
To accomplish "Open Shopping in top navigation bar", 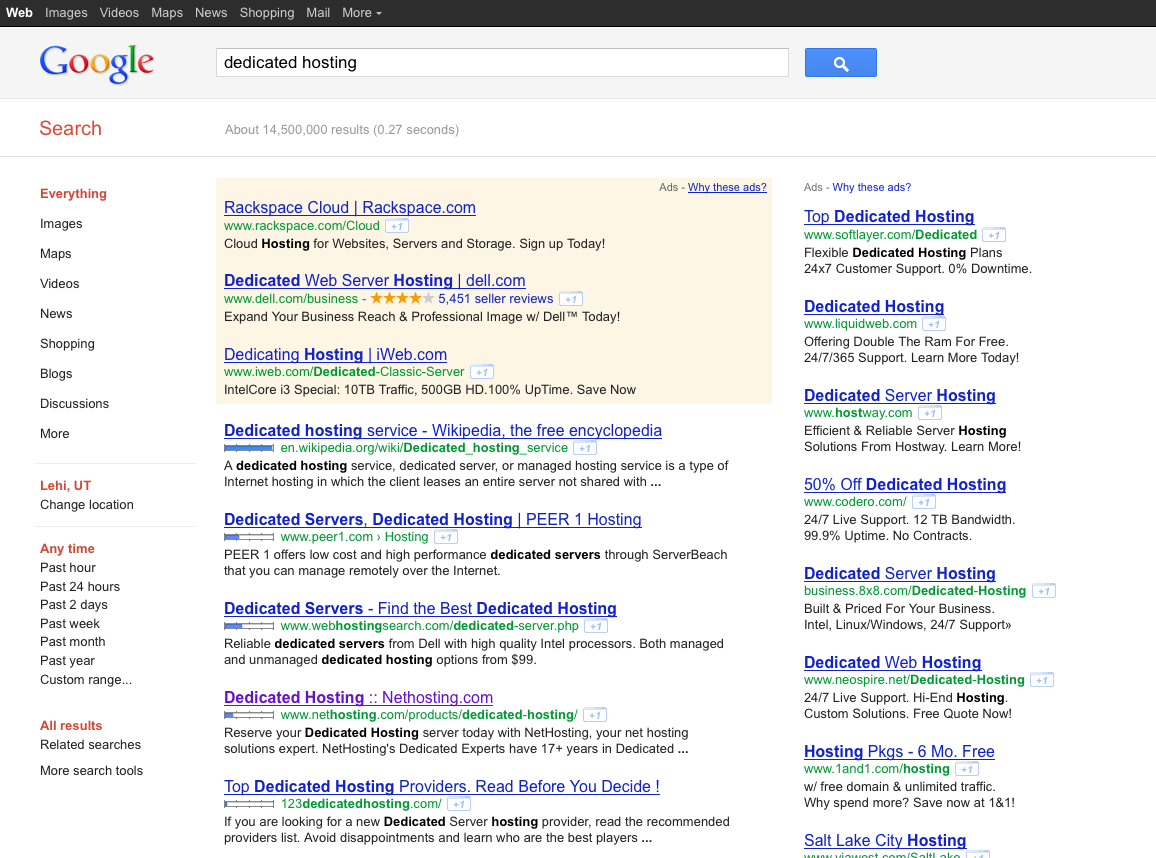I will click(x=267, y=13).
